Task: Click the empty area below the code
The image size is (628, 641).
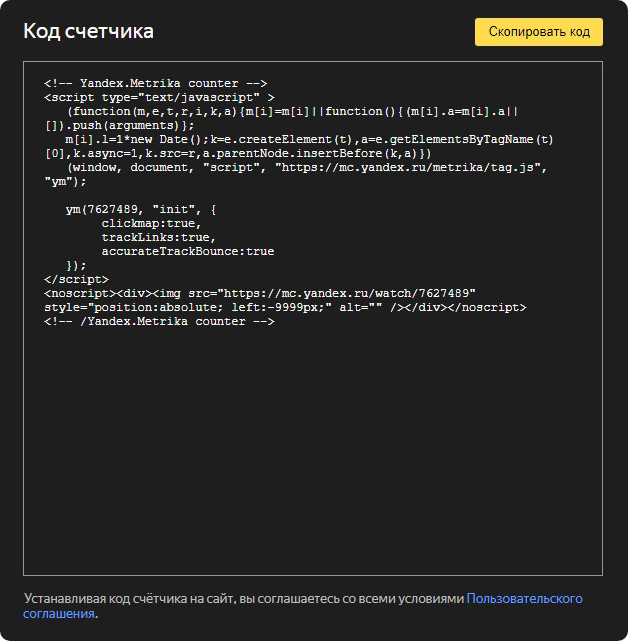Action: coord(312,450)
